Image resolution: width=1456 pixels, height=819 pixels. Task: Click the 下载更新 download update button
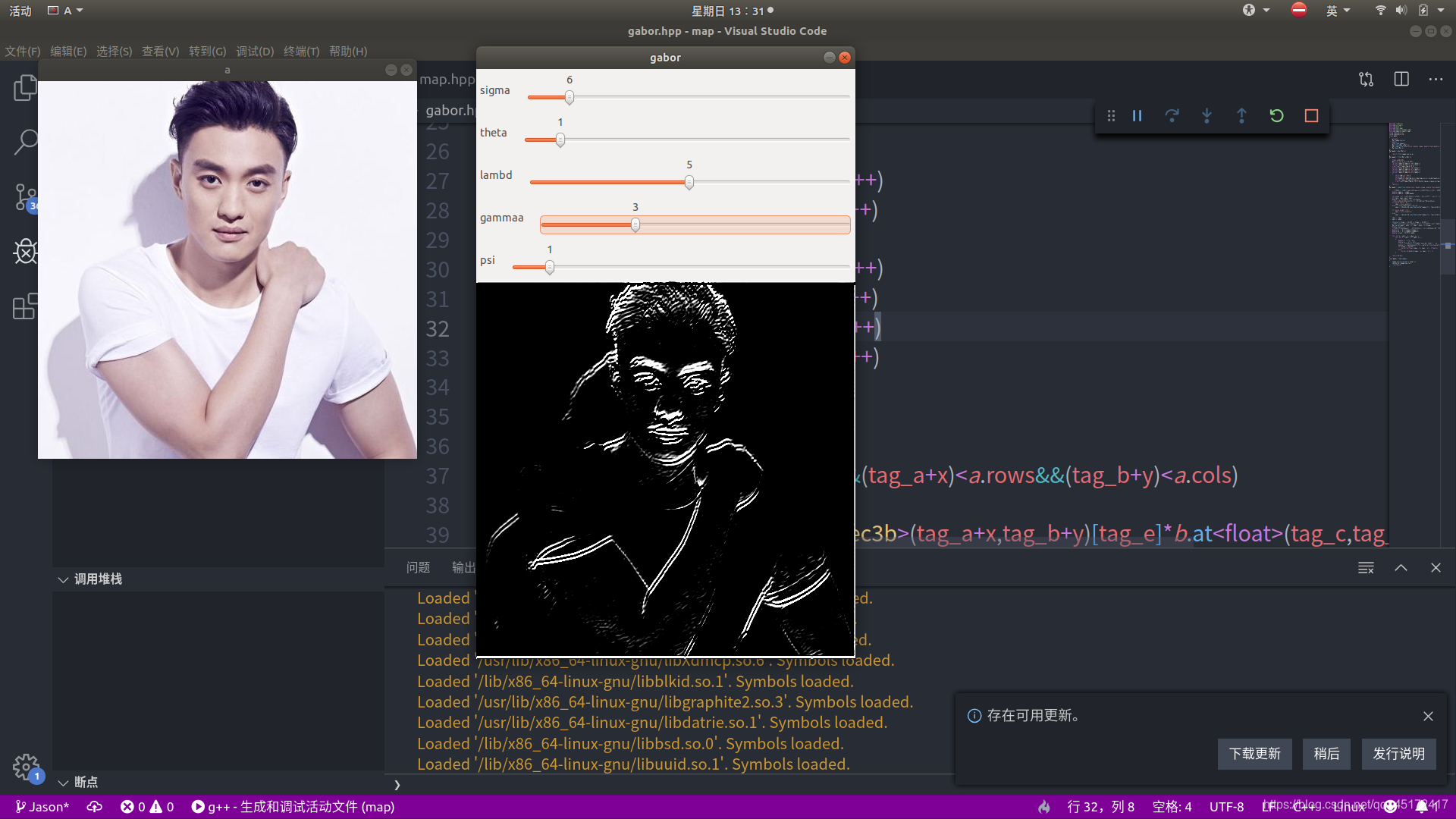[1254, 754]
